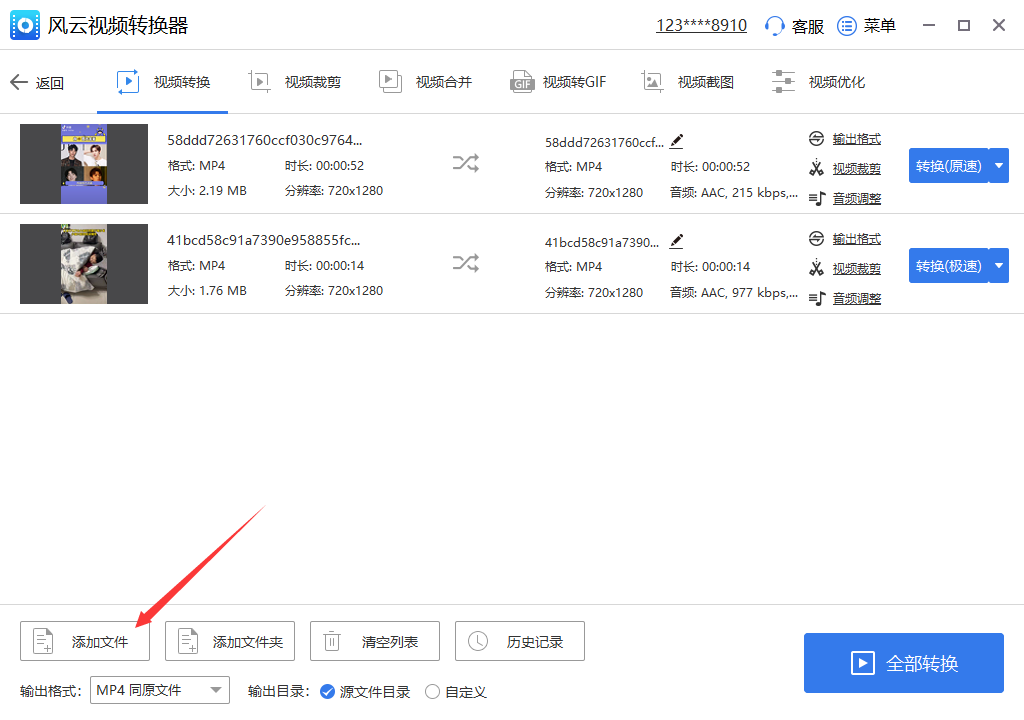
Task: Click 视频裁剪 scissors icon in the 58ddd72631760 row
Action: point(816,168)
